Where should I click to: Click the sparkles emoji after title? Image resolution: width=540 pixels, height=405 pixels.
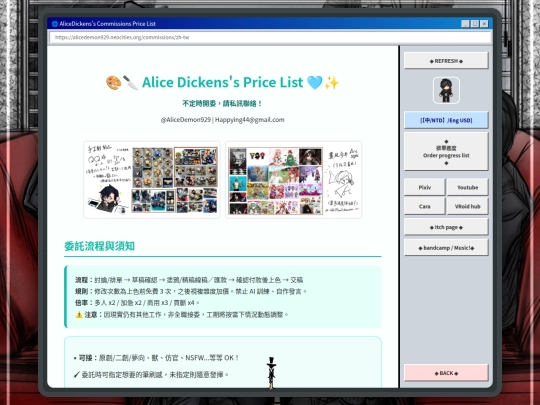pyautogui.click(x=332, y=83)
